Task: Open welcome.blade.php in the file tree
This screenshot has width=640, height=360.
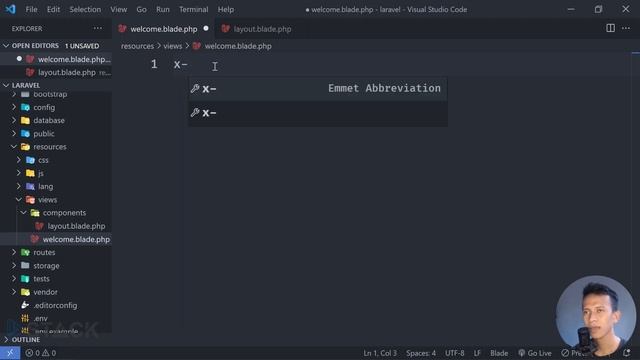Action: 56,239
